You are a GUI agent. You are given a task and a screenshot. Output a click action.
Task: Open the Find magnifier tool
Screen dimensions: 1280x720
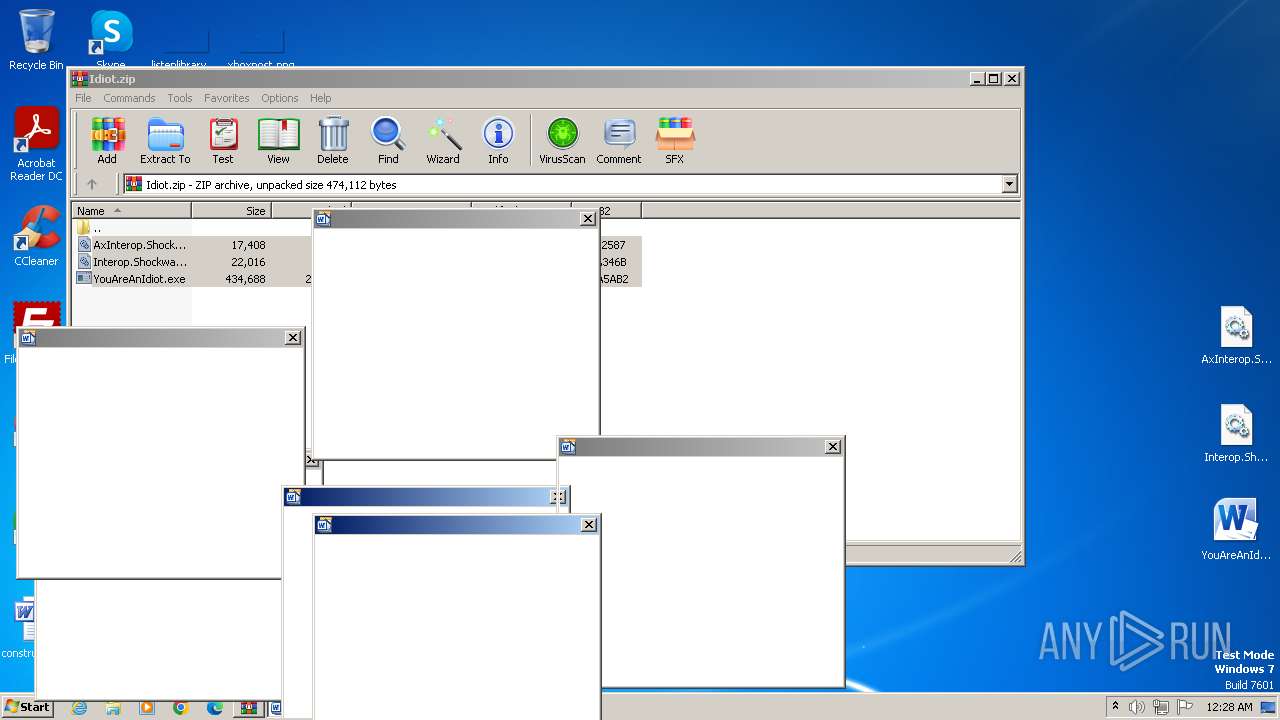click(388, 141)
